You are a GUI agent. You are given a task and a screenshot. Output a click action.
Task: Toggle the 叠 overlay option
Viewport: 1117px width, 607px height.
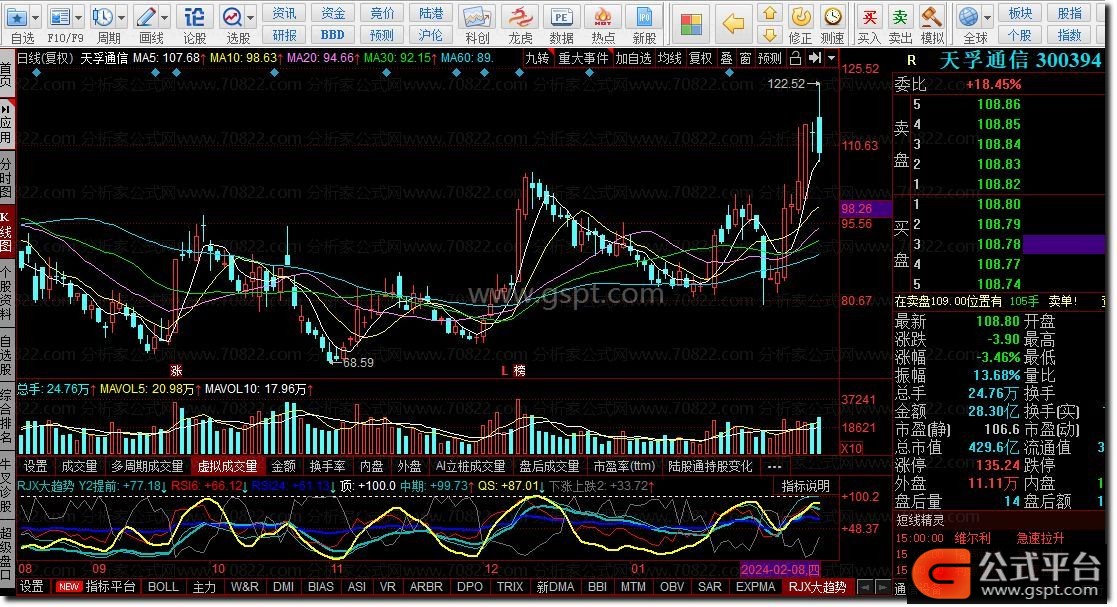[x=727, y=58]
